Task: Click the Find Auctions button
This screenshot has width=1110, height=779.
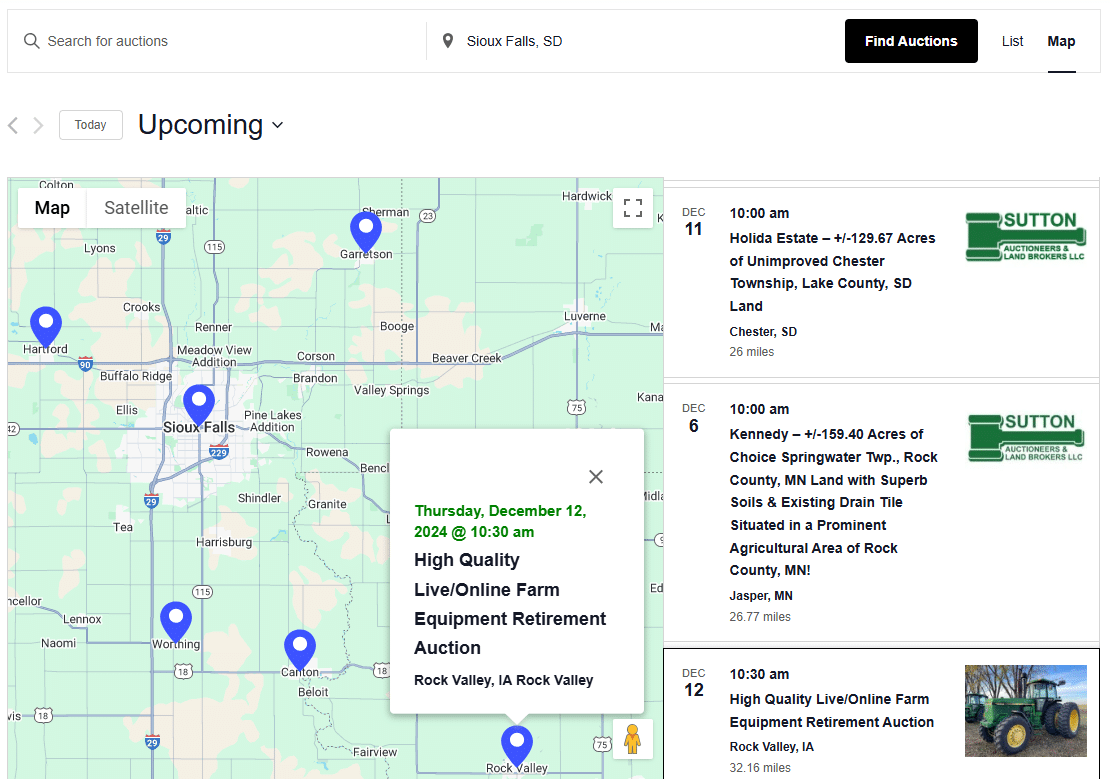Action: (x=910, y=41)
